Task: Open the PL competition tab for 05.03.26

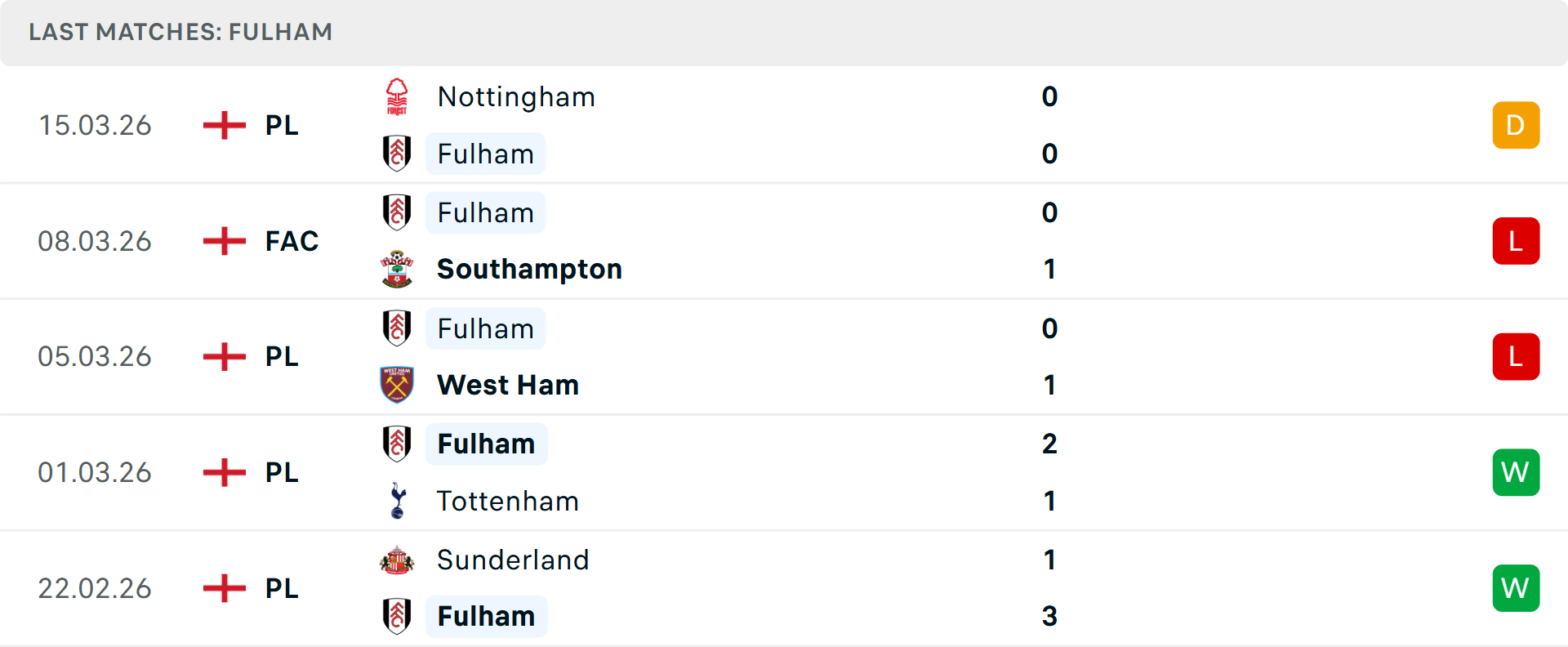Action: 280,356
